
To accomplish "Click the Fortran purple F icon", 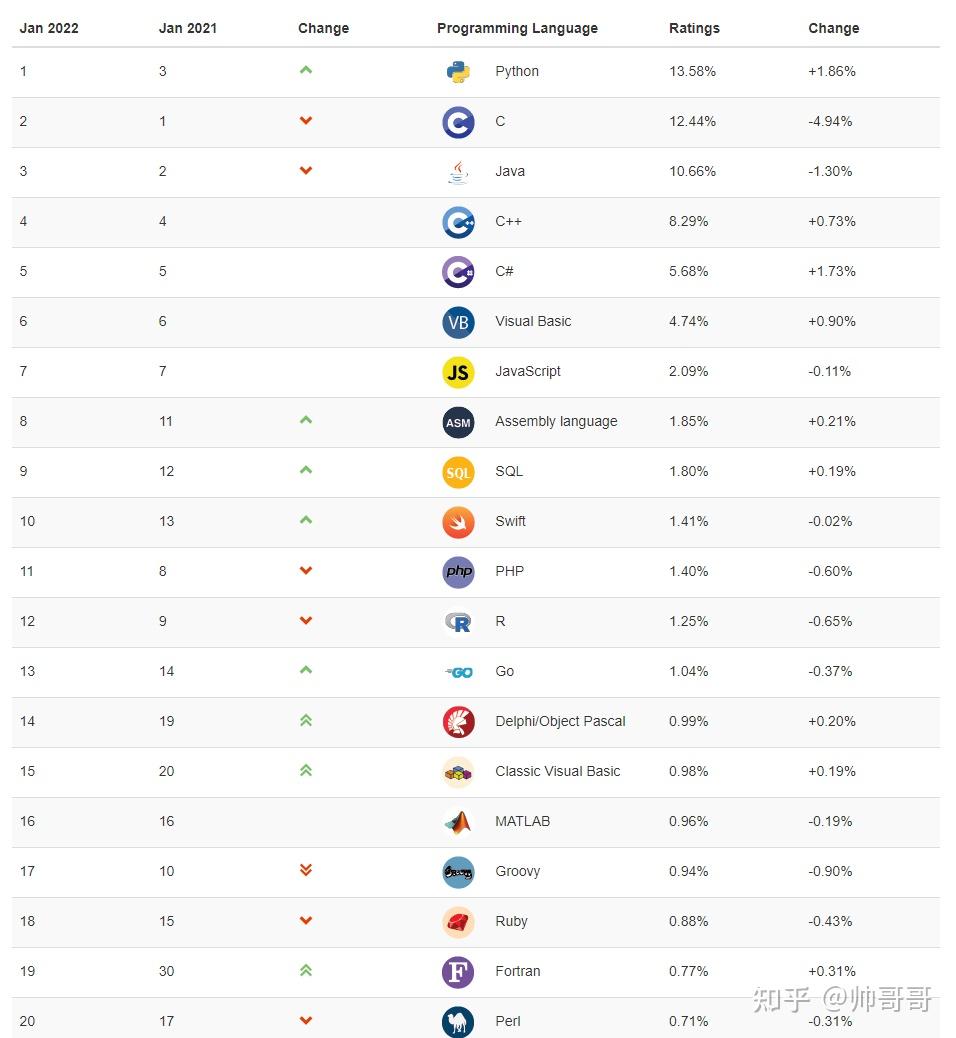I will pos(458,972).
